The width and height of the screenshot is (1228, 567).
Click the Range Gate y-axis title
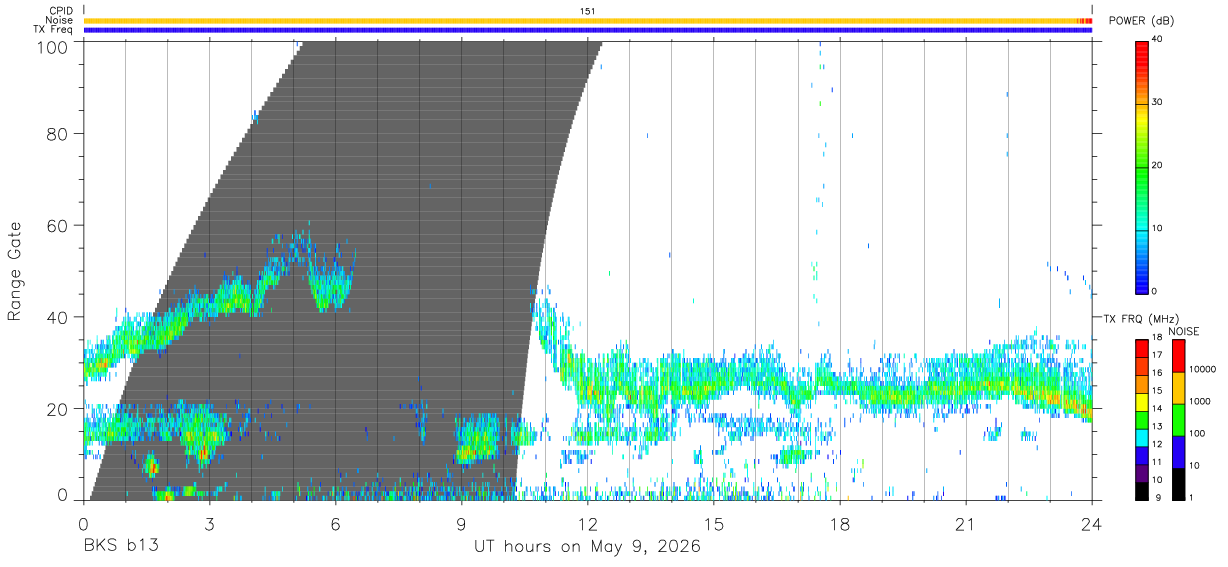click(15, 272)
